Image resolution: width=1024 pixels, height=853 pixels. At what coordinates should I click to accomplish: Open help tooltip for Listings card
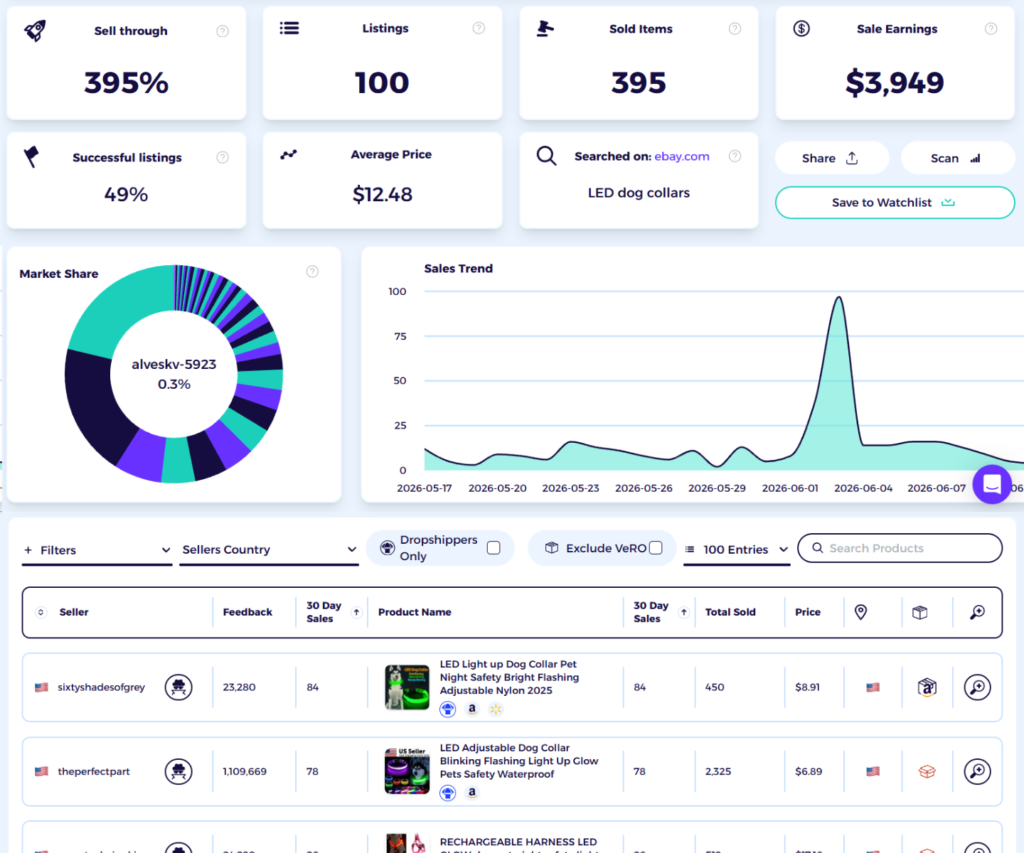[479, 28]
